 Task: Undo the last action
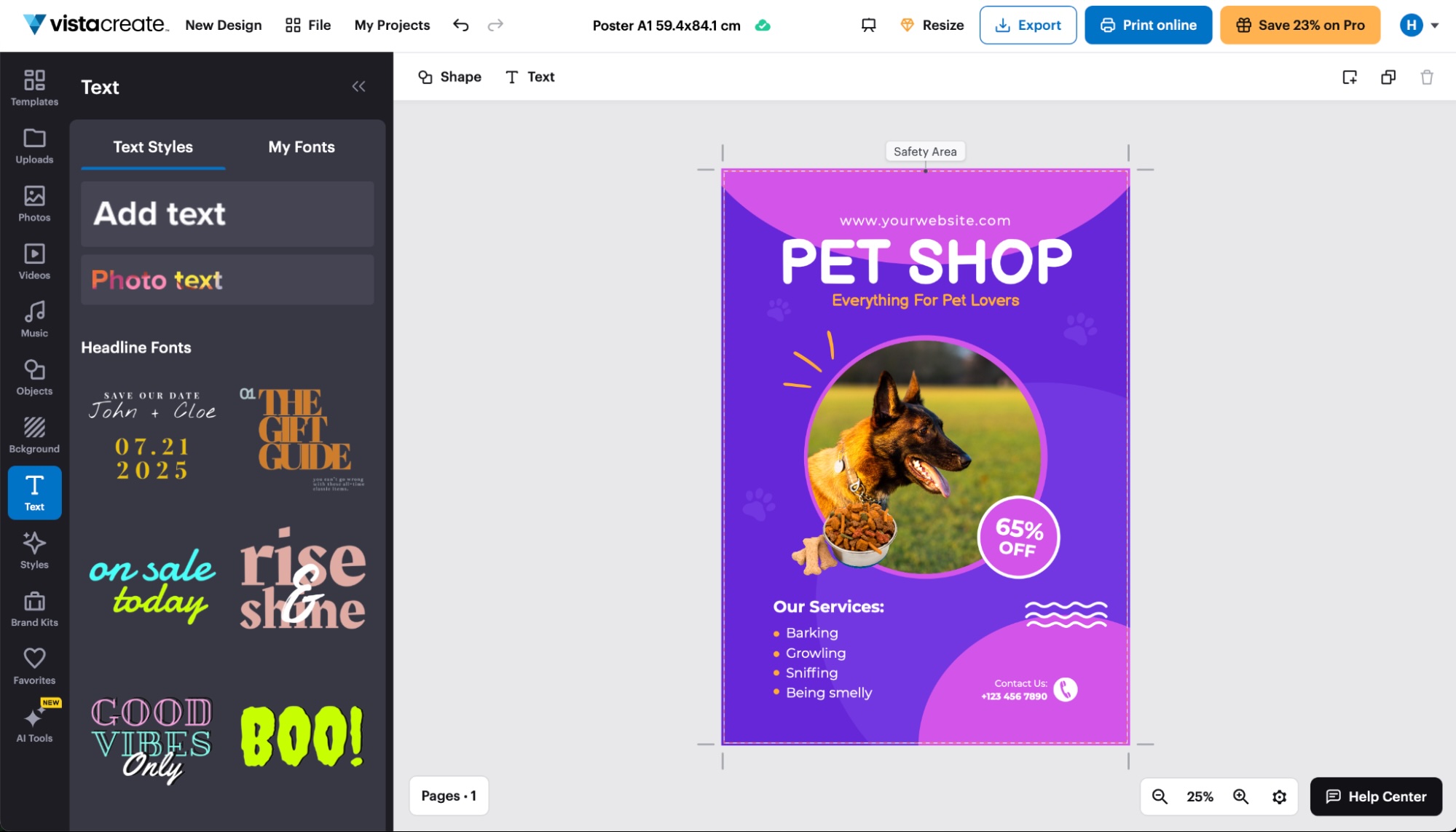click(460, 25)
